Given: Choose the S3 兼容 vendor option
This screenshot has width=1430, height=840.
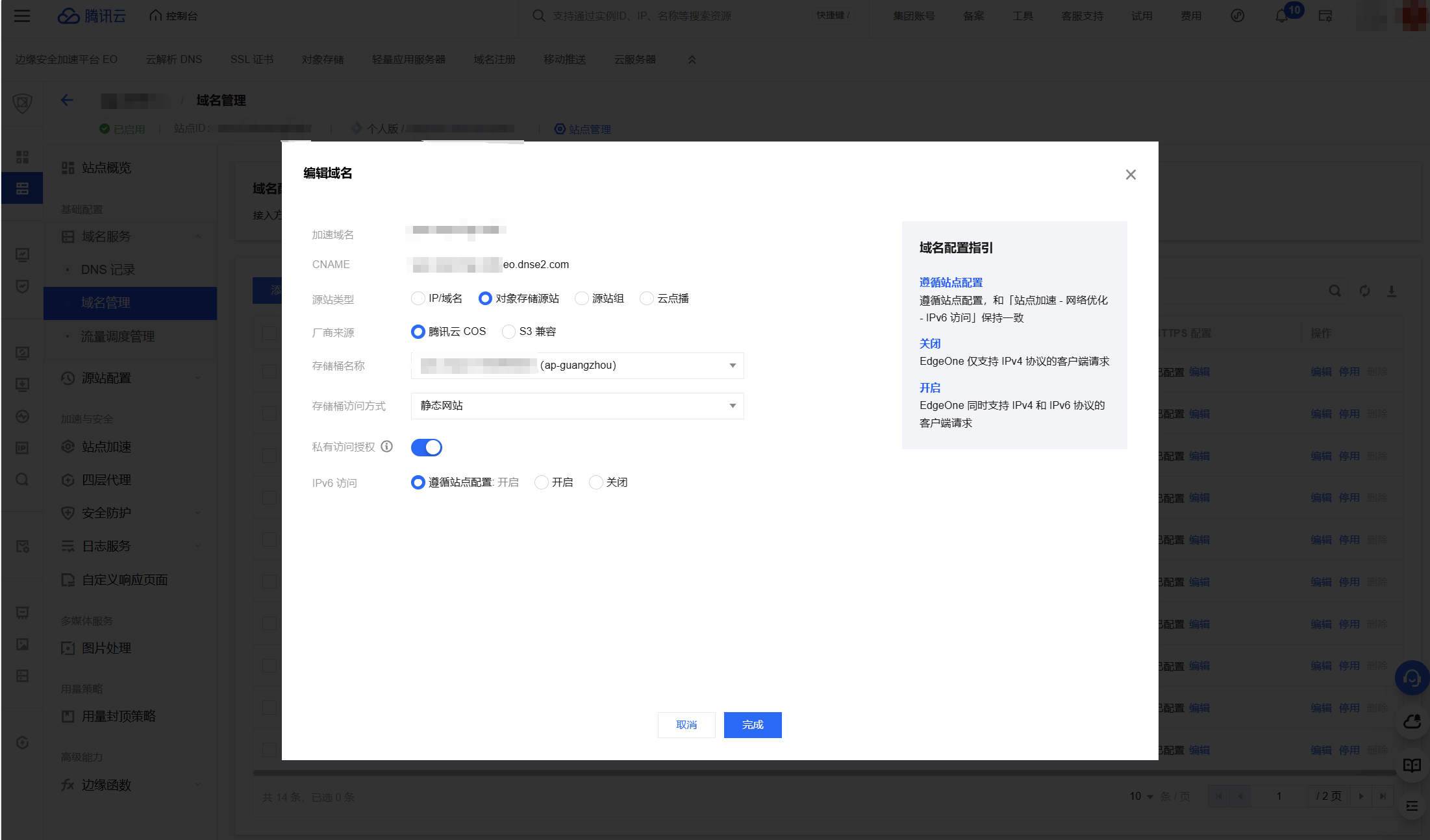Looking at the screenshot, I should pyautogui.click(x=508, y=332).
